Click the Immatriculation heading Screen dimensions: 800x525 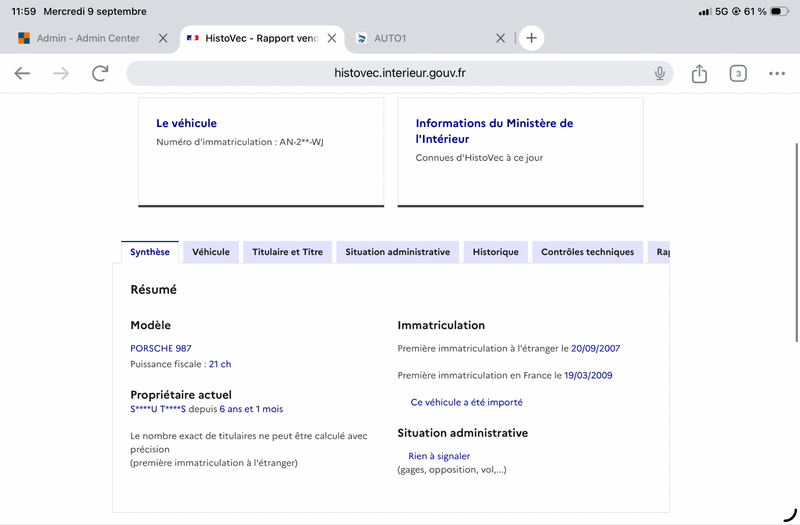(x=441, y=326)
